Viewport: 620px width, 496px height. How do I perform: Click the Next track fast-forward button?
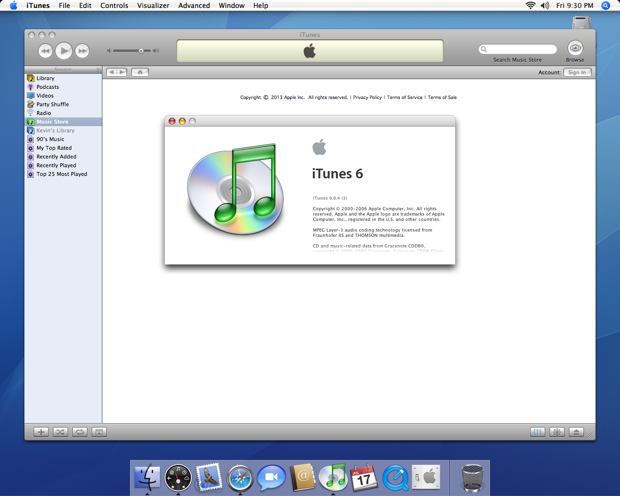coord(82,51)
